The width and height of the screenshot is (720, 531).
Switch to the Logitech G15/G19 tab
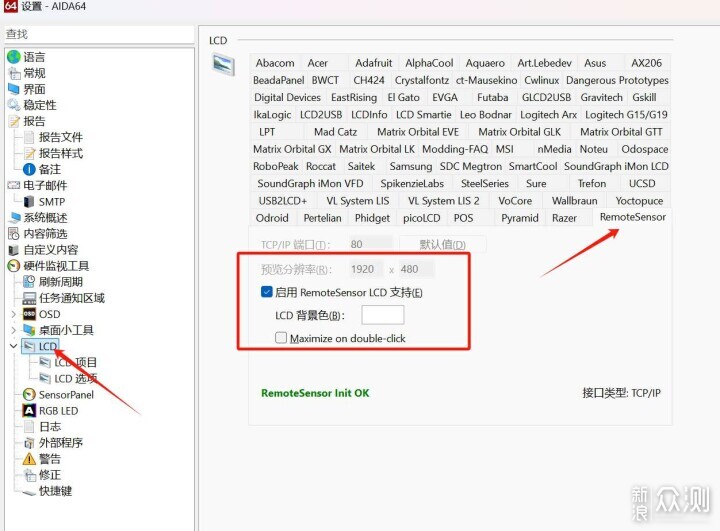(x=626, y=114)
